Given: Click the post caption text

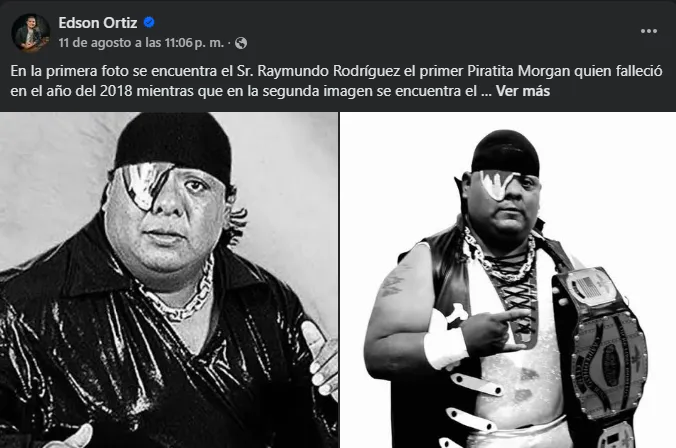Looking at the screenshot, I should coord(336,81).
